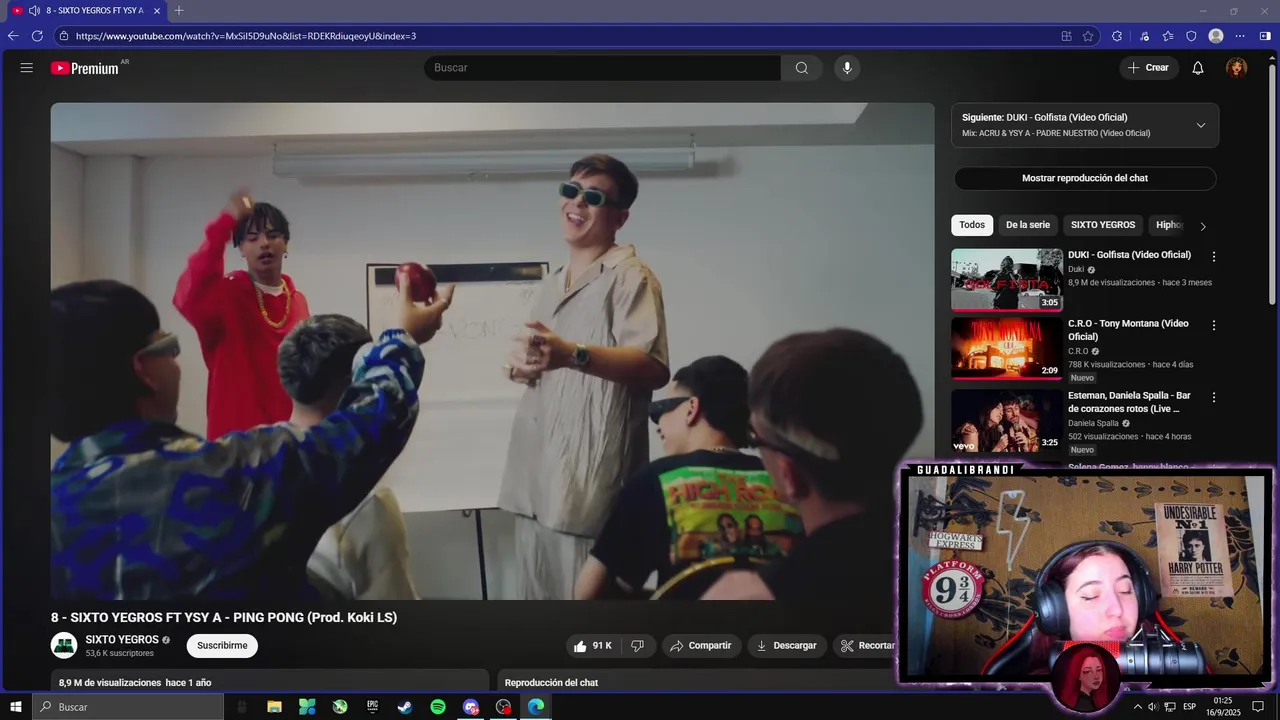Click Mostrar reproducción del chat button
This screenshot has width=1280, height=720.
[x=1085, y=178]
